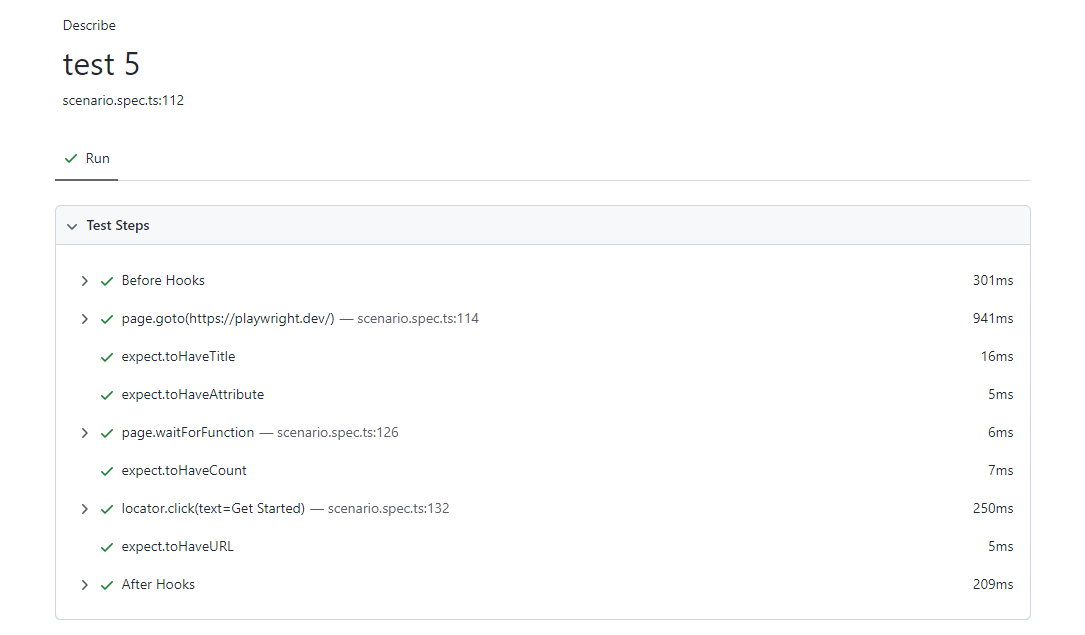
Task: Select the Run tab
Action: point(86,158)
